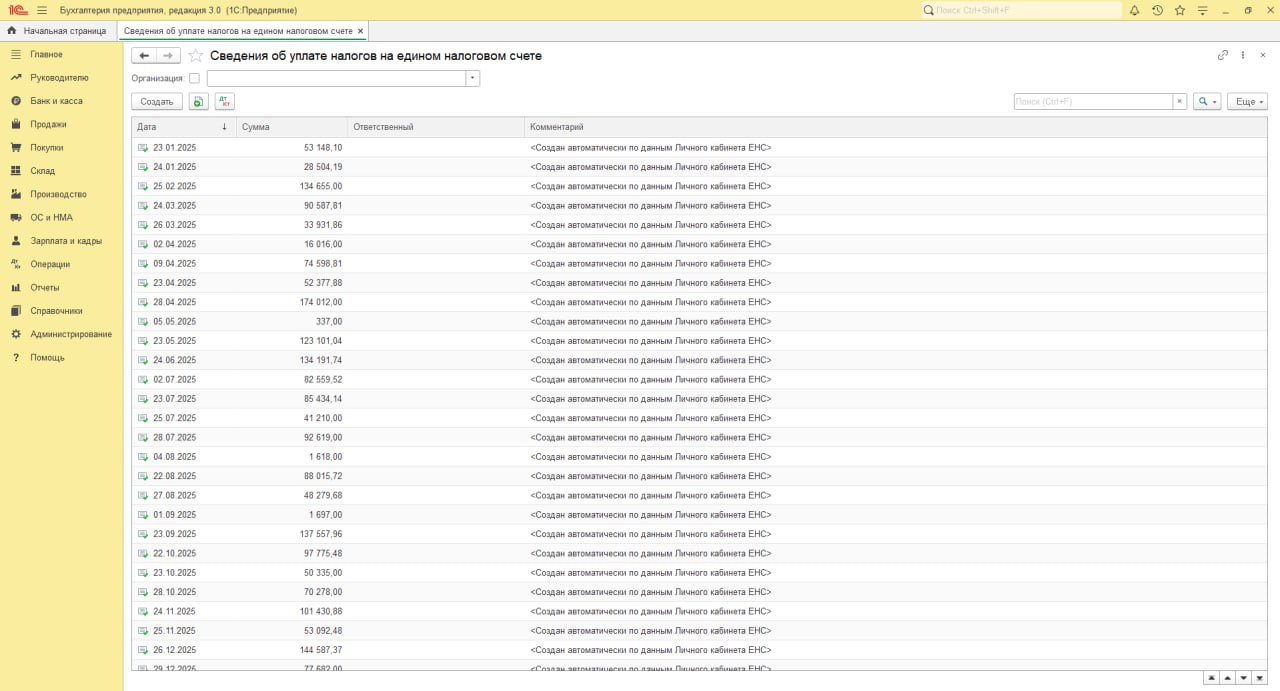Open the history clock icon

[1157, 10]
